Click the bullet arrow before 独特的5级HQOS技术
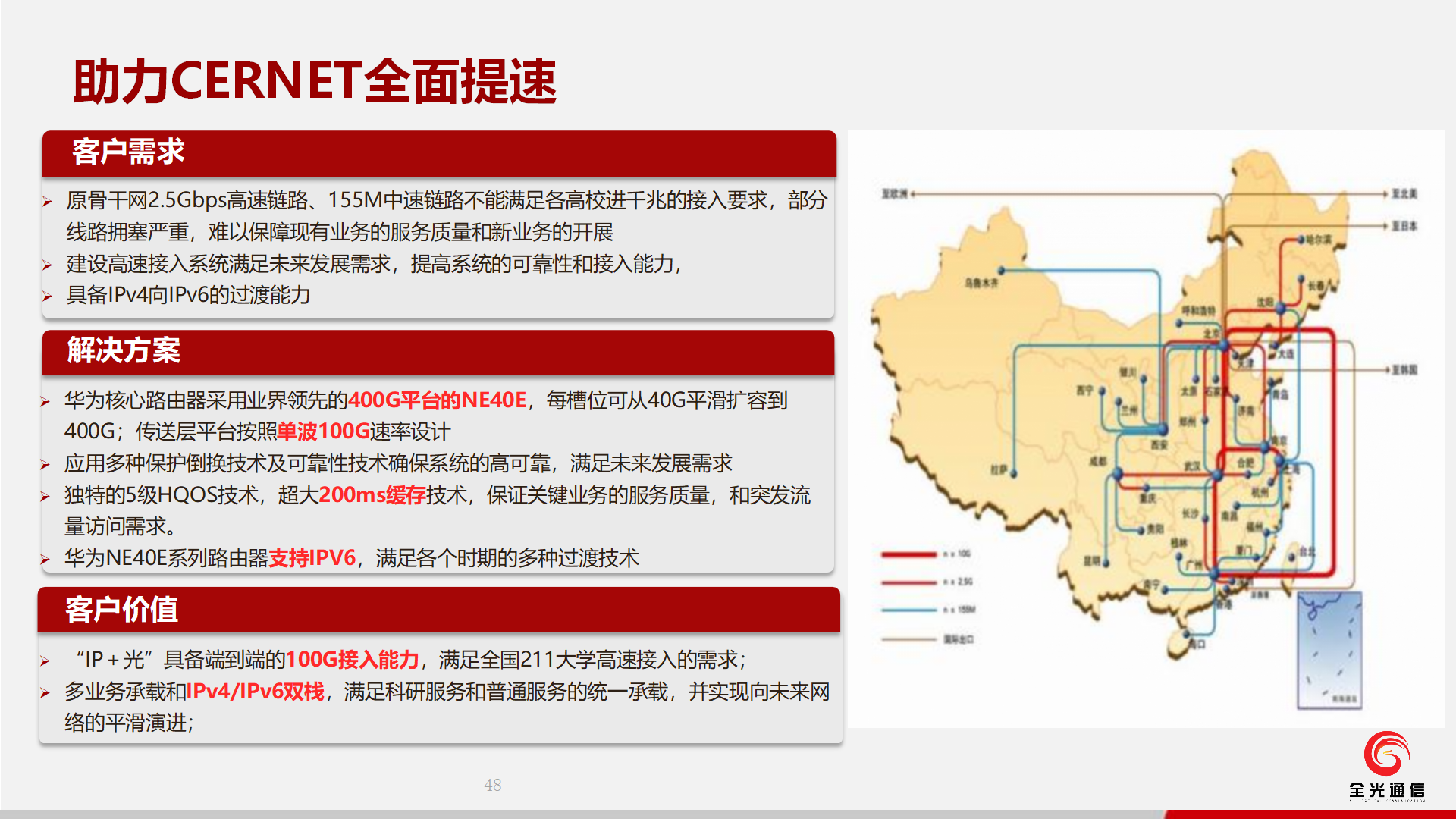Image resolution: width=1456 pixels, height=819 pixels. (45, 497)
